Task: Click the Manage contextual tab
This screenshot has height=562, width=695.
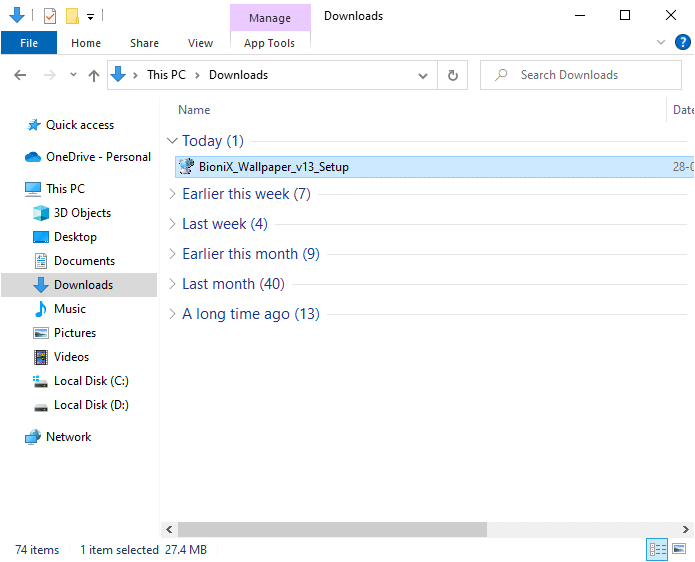Action: click(x=270, y=18)
